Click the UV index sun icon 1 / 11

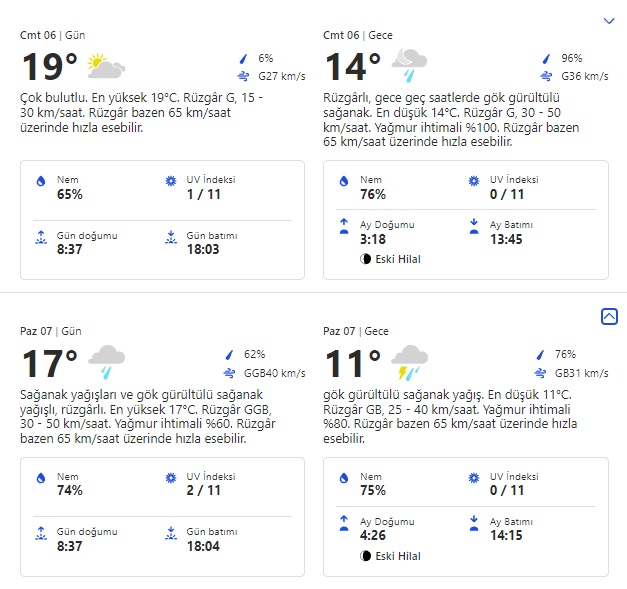pos(169,181)
